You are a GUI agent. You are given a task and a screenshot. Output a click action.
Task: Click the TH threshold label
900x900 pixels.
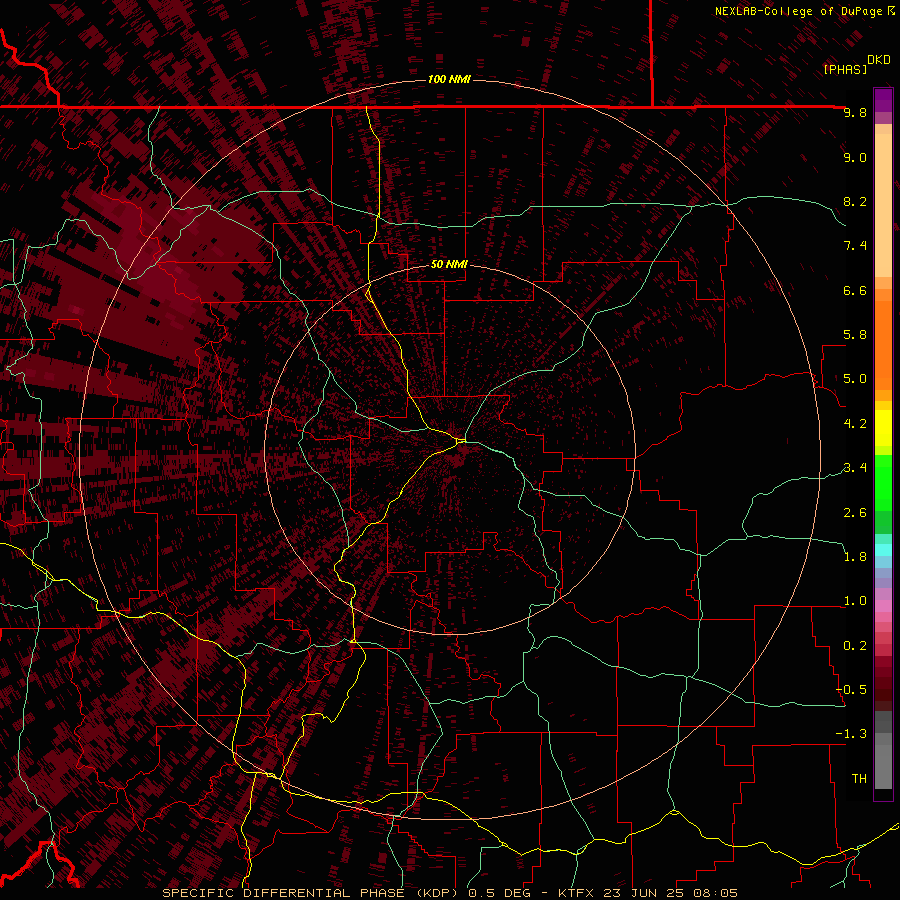pyautogui.click(x=859, y=779)
